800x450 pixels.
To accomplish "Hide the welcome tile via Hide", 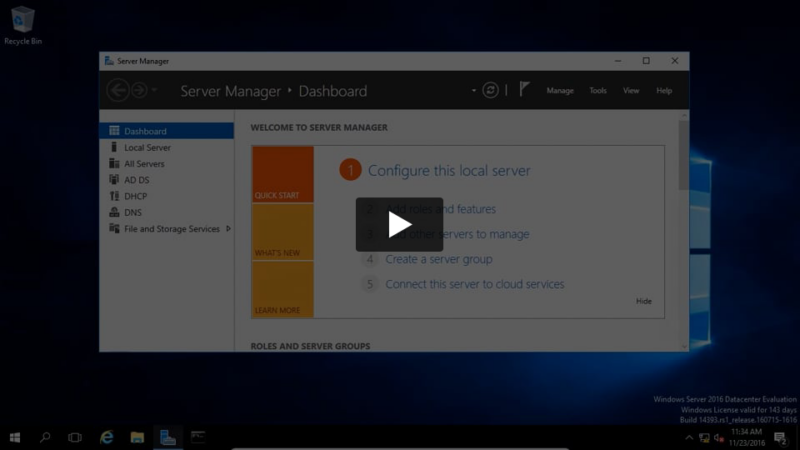I will pyautogui.click(x=643, y=301).
